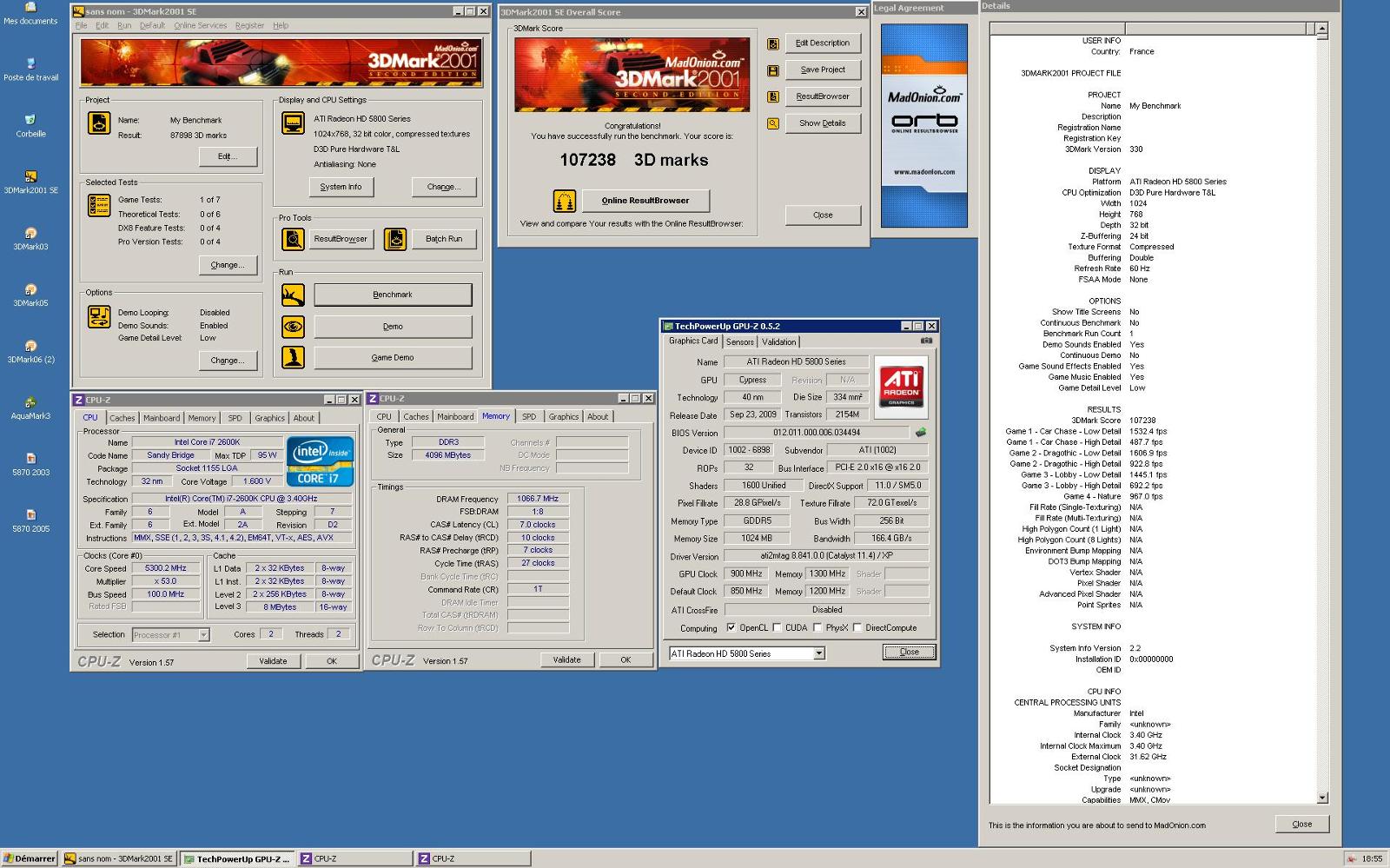The height and width of the screenshot is (868, 1390).
Task: Open the Help menu in 3DMark2001
Action: [x=281, y=25]
